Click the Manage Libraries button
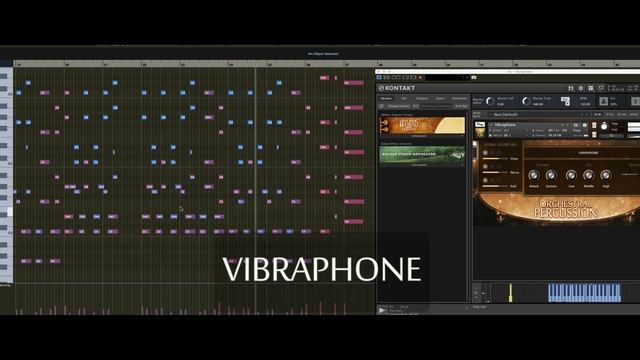 [398, 106]
